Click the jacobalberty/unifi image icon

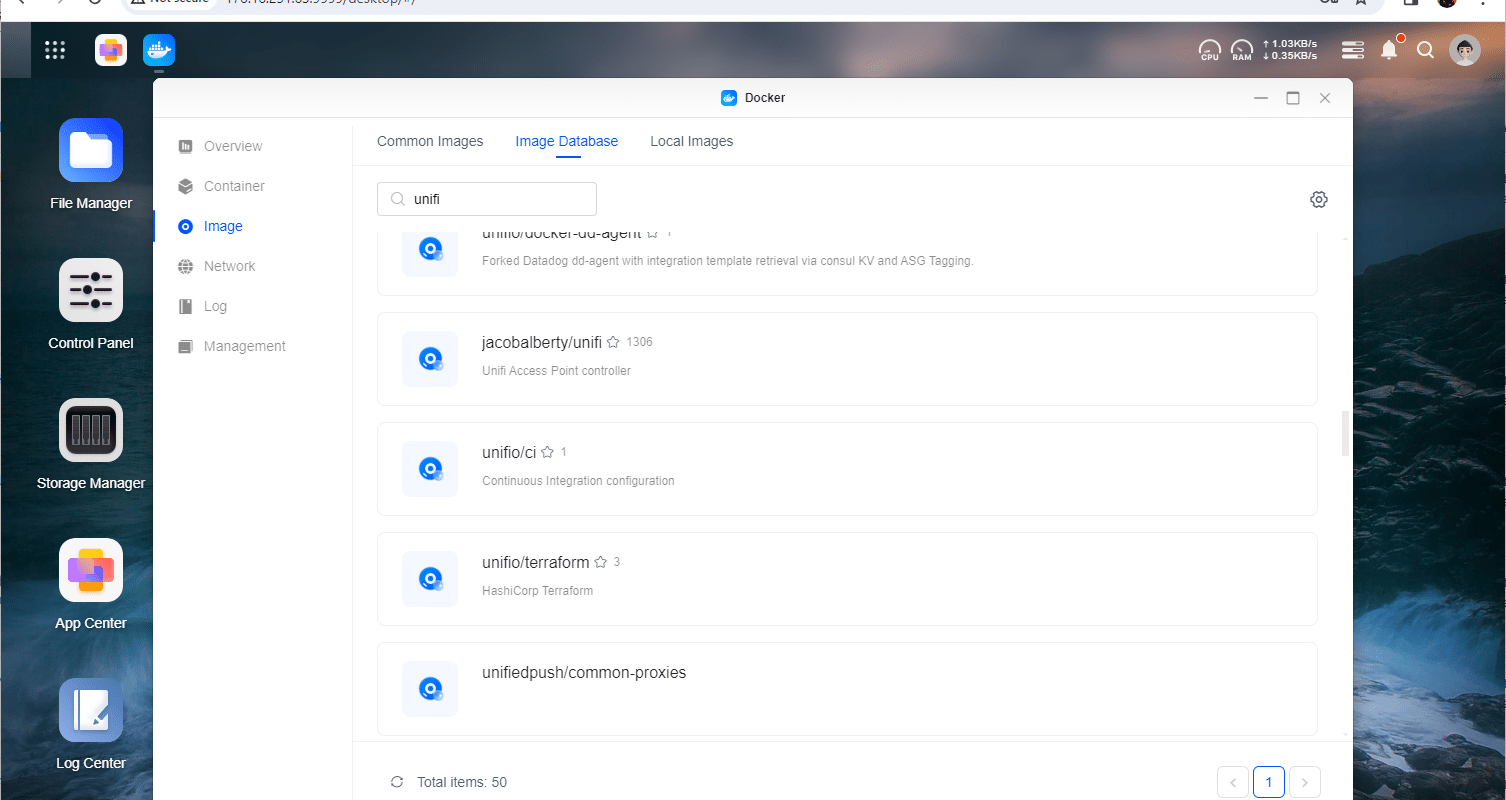click(x=430, y=359)
